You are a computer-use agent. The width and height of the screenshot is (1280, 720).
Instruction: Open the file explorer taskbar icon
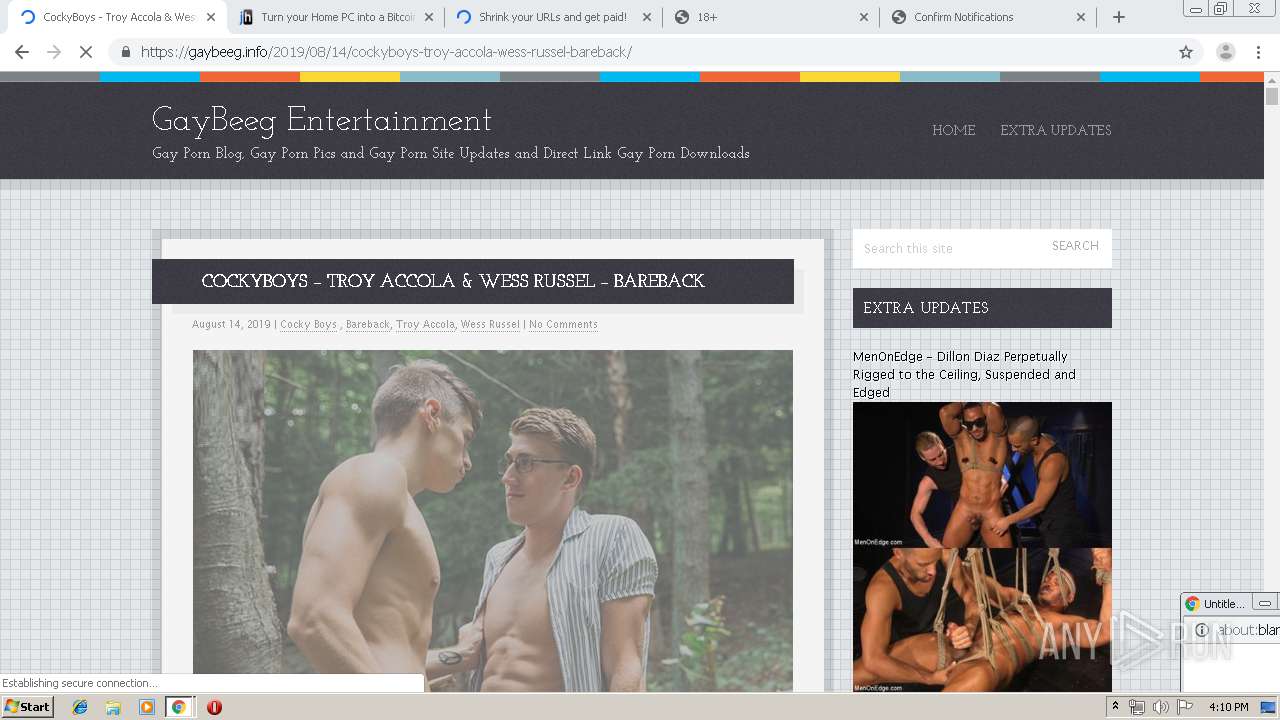tap(113, 707)
